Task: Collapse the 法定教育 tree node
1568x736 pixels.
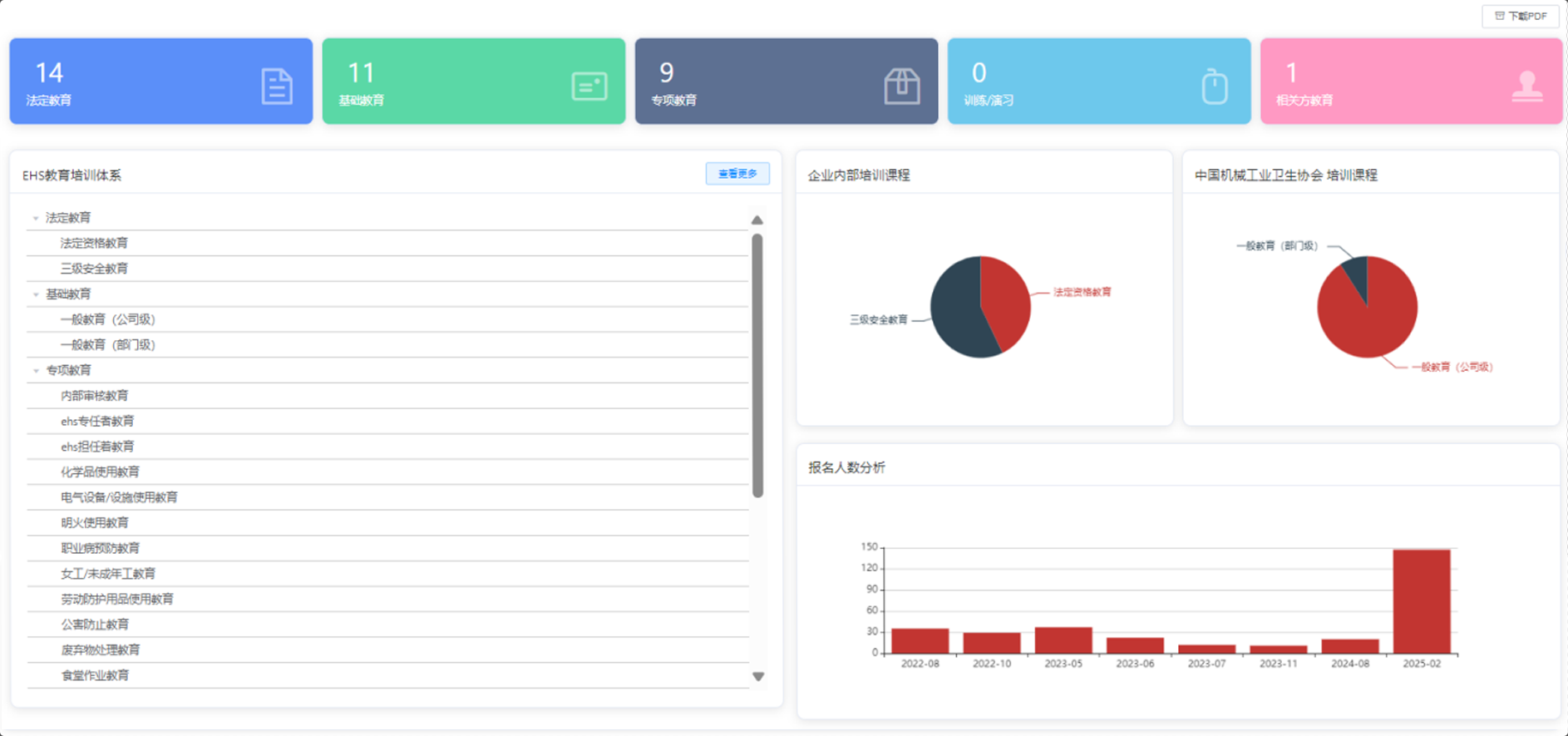Action: point(36,219)
